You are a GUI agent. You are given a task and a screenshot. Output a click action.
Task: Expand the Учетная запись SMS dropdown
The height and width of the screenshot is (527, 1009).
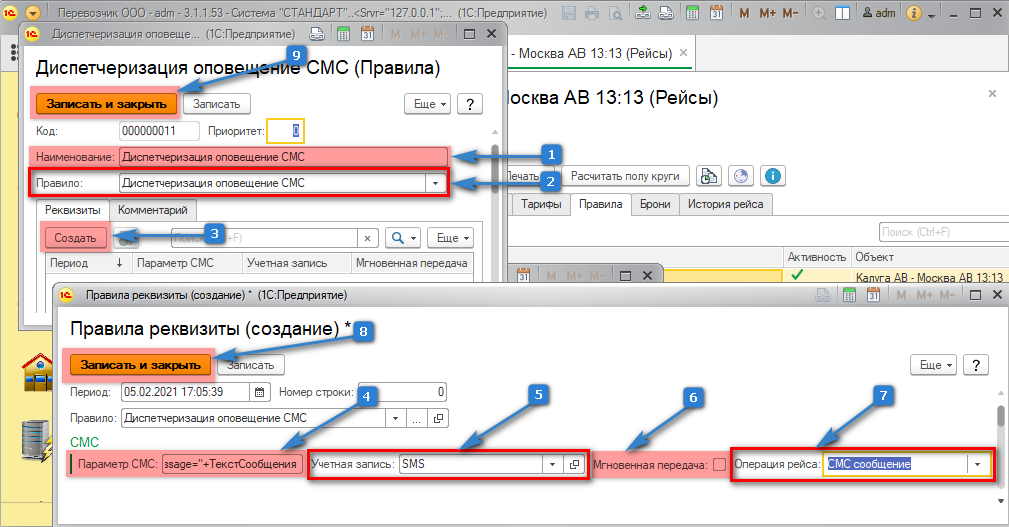(552, 464)
